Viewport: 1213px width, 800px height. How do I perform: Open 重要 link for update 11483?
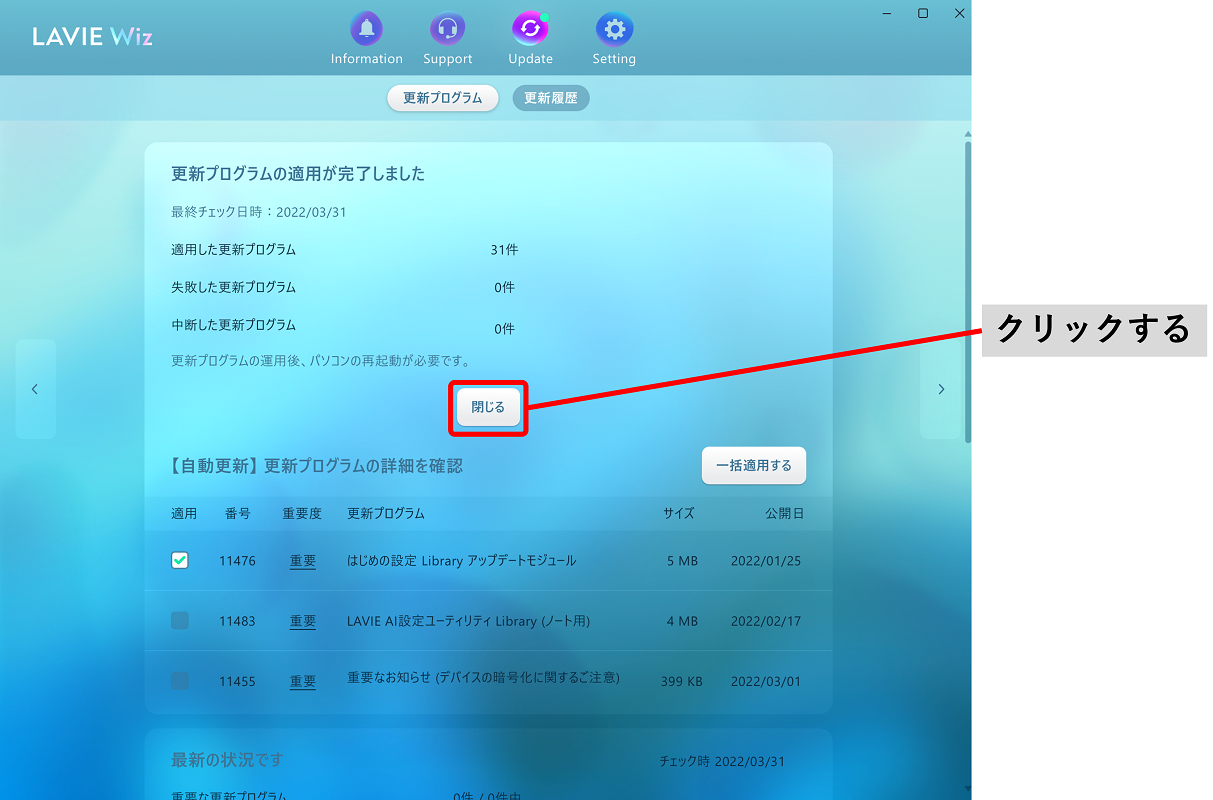tap(303, 622)
